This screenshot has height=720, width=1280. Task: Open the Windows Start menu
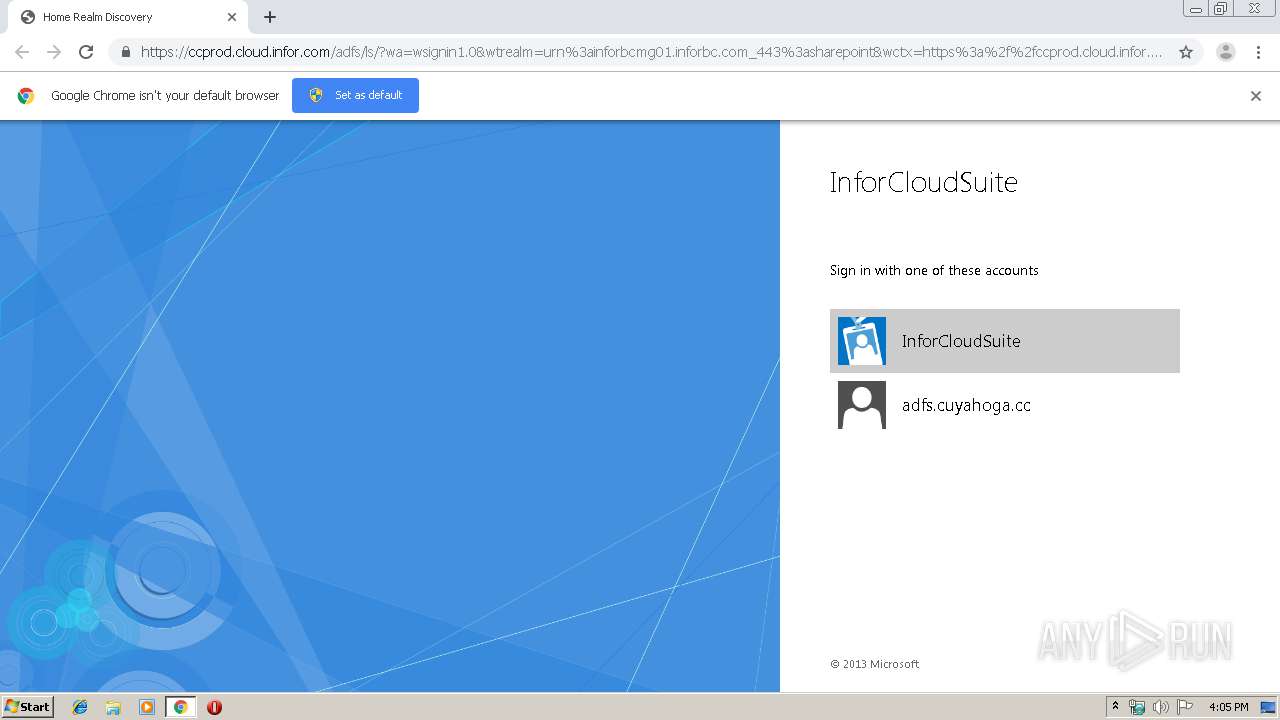27,707
